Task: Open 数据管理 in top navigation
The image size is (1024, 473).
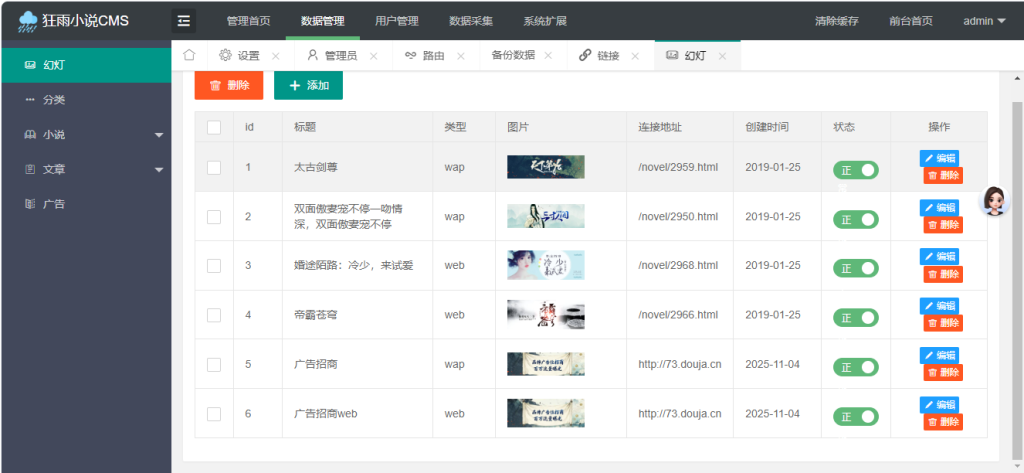Action: (323, 21)
